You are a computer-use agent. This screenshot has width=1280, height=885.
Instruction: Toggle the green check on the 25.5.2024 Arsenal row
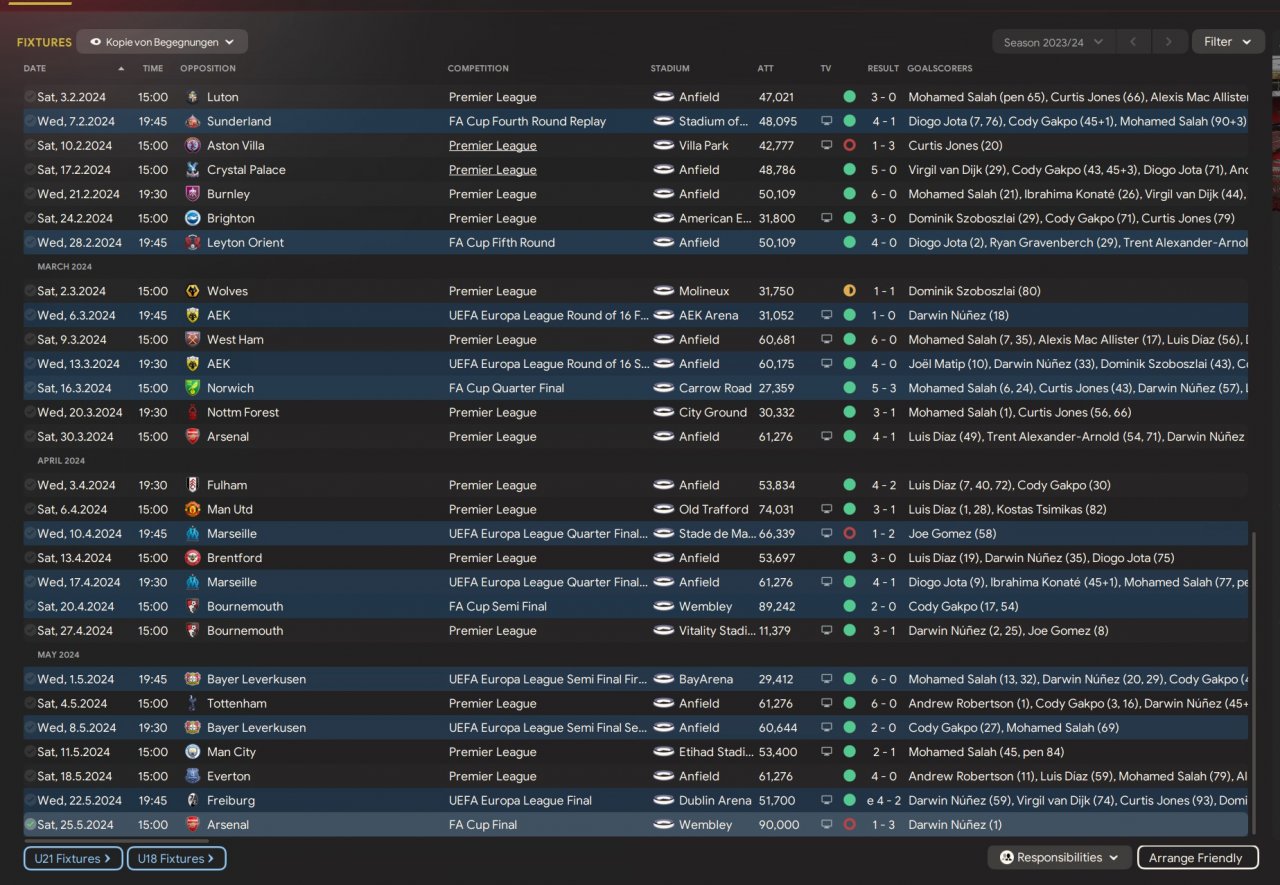point(30,824)
